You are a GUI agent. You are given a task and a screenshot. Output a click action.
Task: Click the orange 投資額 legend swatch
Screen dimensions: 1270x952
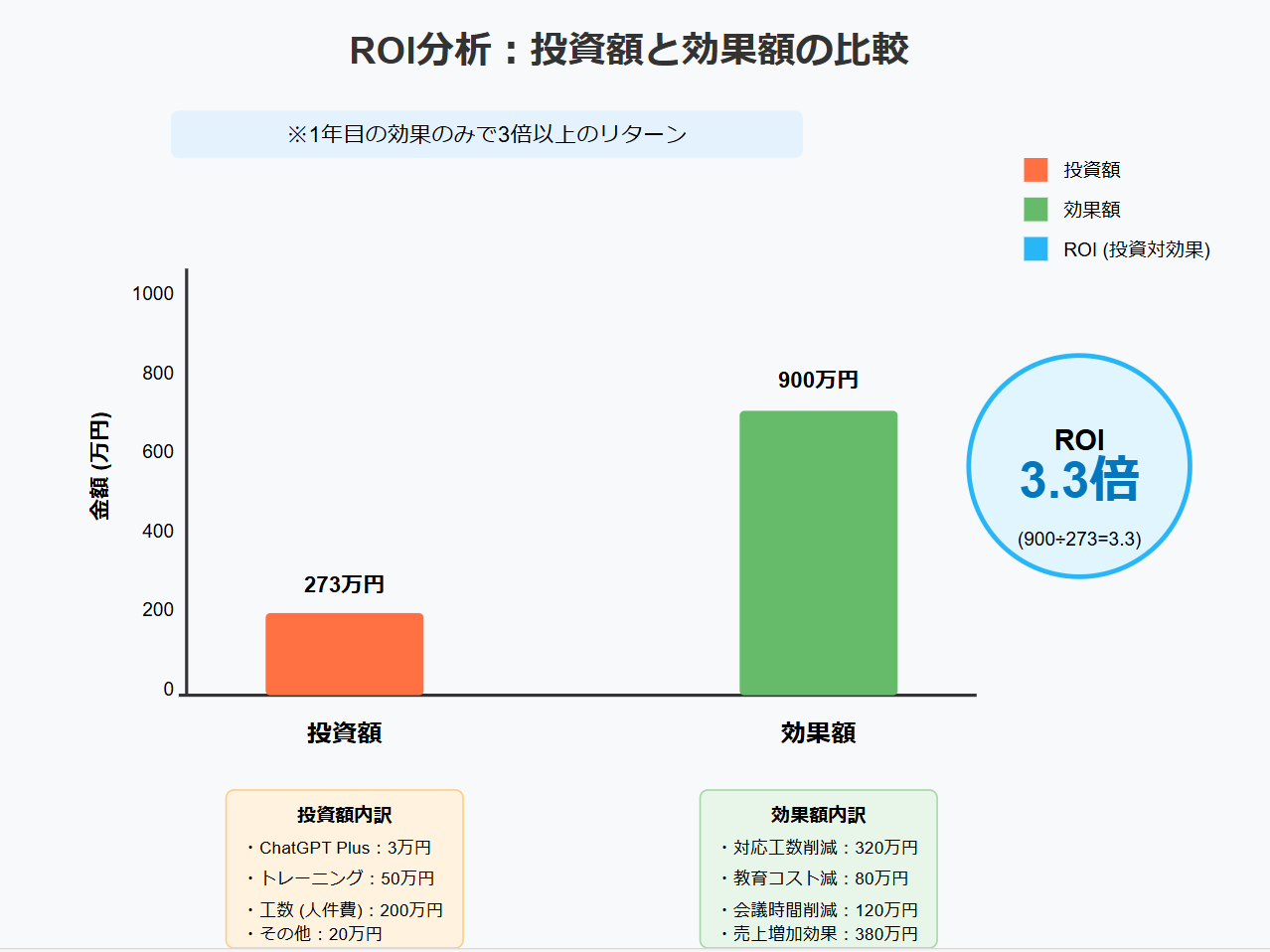pos(1035,170)
